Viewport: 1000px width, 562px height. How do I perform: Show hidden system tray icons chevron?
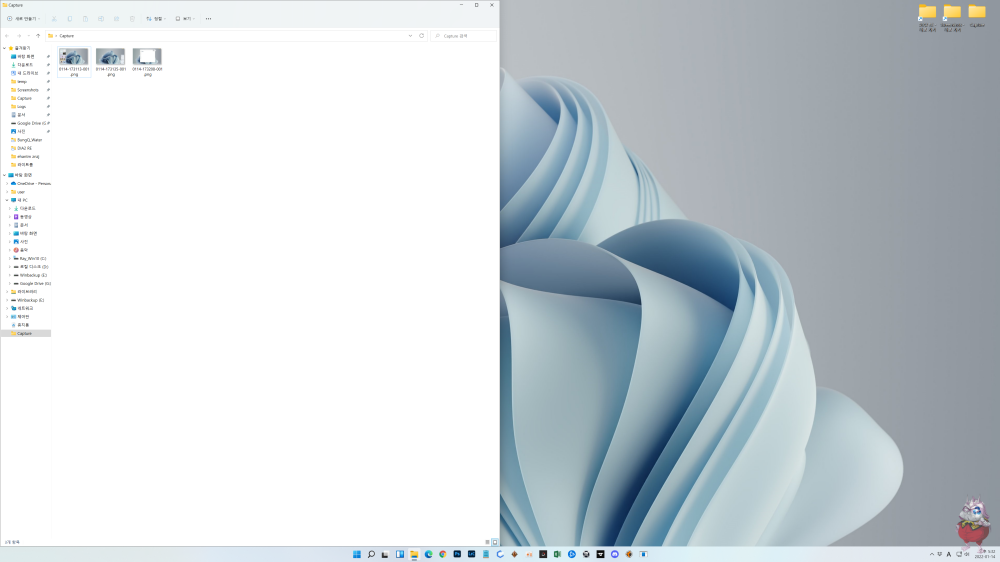click(x=932, y=554)
